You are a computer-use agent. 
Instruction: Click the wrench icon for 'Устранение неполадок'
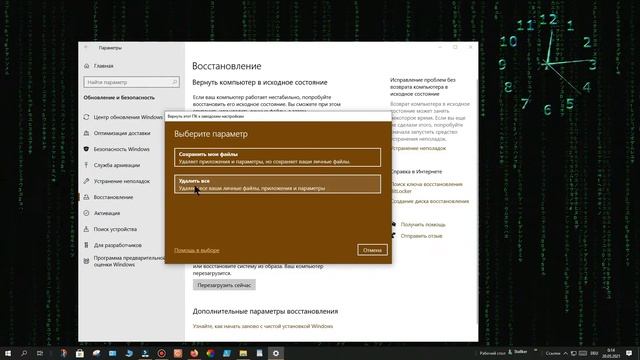pyautogui.click(x=86, y=181)
